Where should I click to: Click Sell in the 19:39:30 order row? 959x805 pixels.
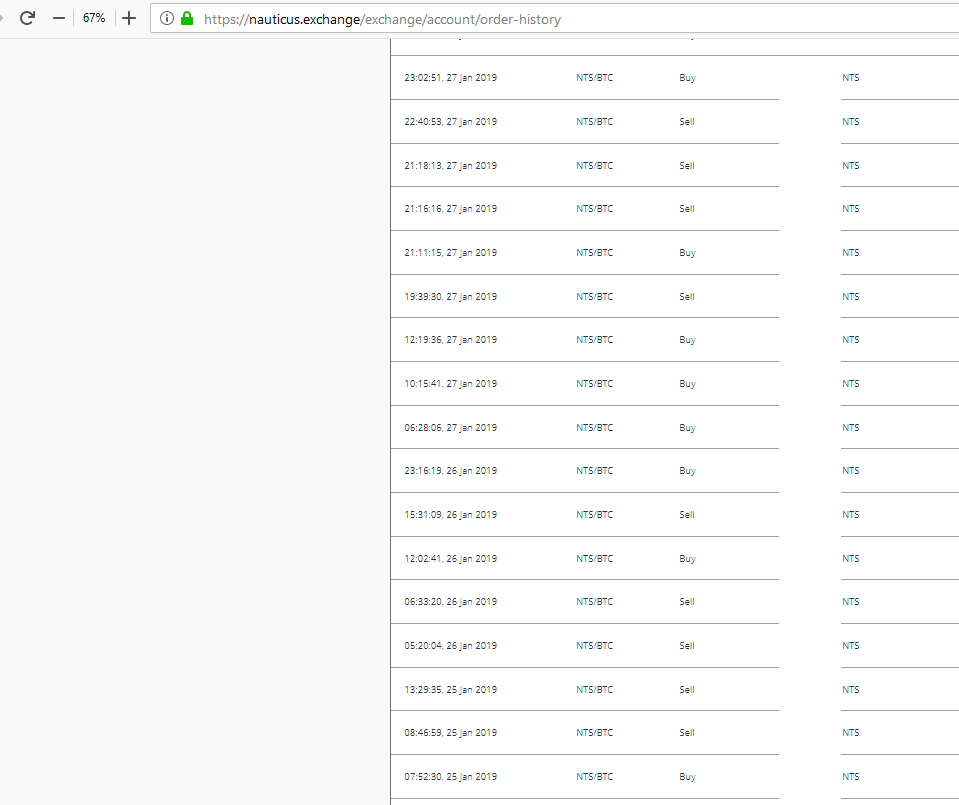687,297
